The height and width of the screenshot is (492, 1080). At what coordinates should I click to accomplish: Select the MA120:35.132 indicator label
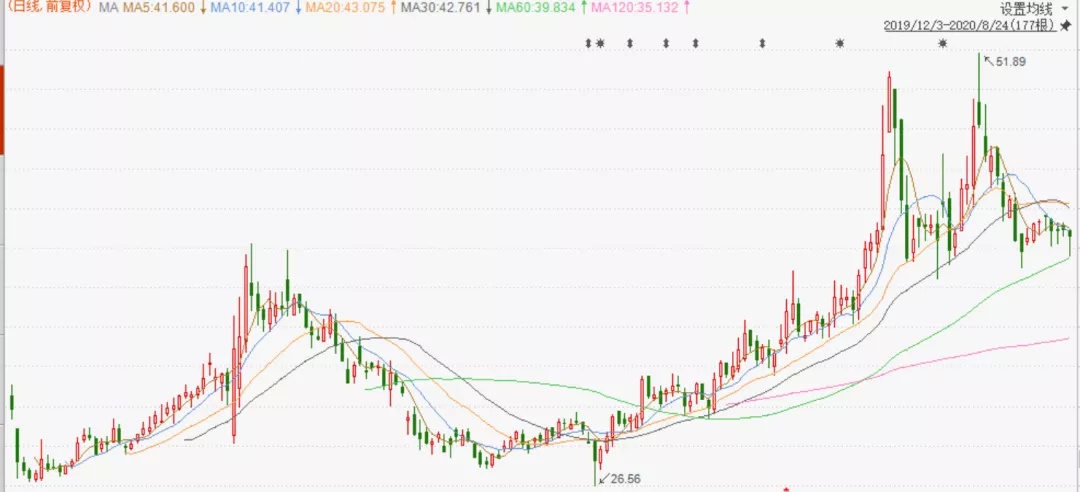point(634,8)
